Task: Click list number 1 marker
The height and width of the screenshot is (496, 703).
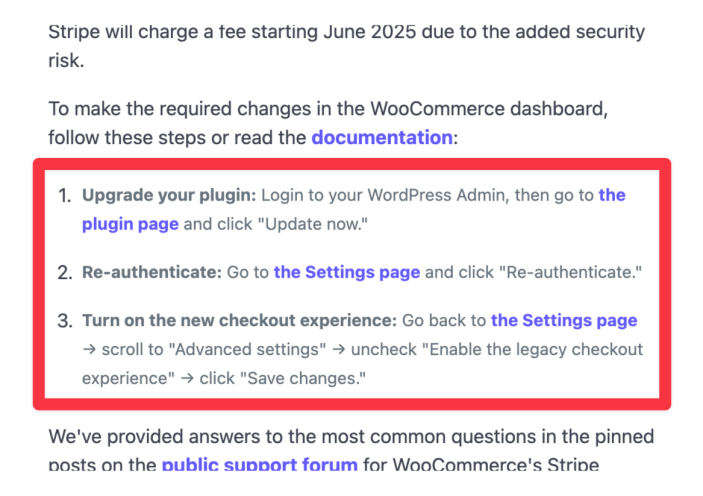Action: pos(64,195)
